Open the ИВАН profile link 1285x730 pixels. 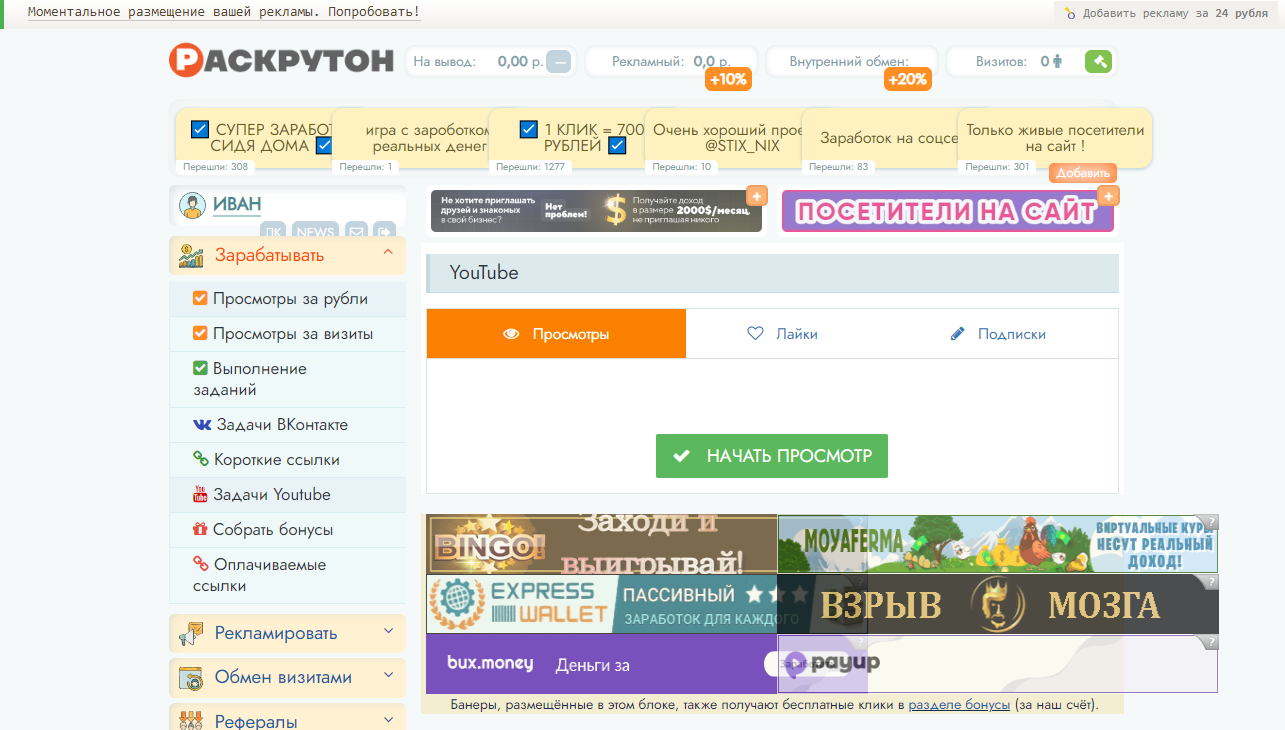(237, 205)
